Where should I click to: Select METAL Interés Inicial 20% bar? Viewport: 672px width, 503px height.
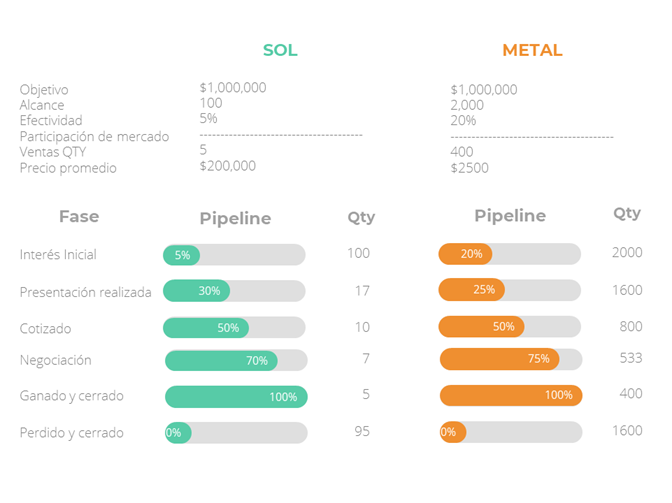509,254
